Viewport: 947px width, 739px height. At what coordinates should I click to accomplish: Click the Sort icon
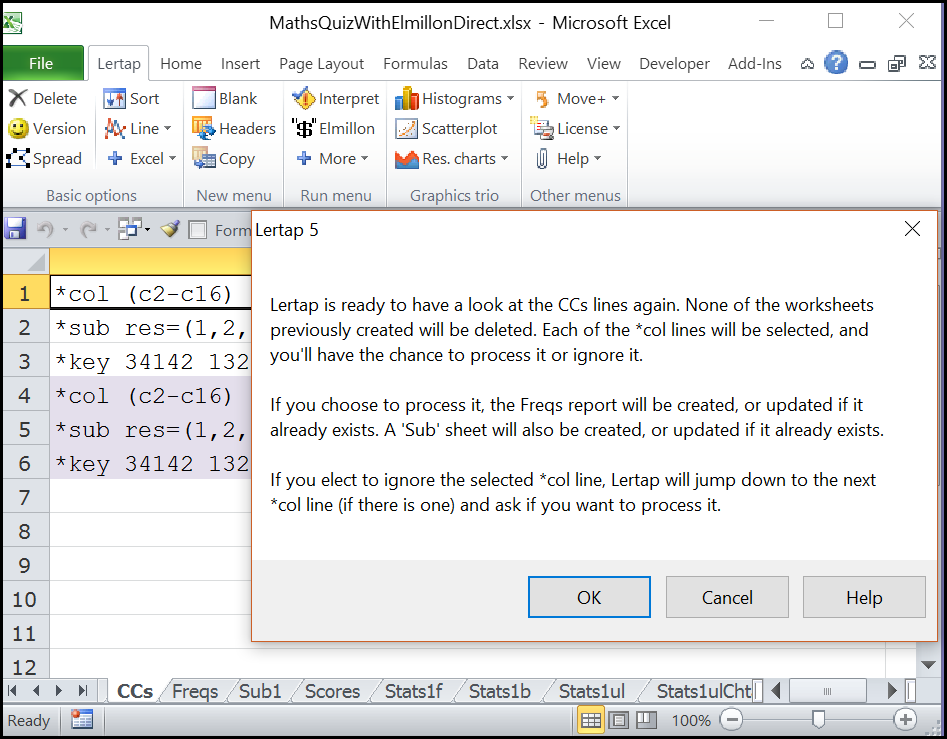pyautogui.click(x=114, y=98)
